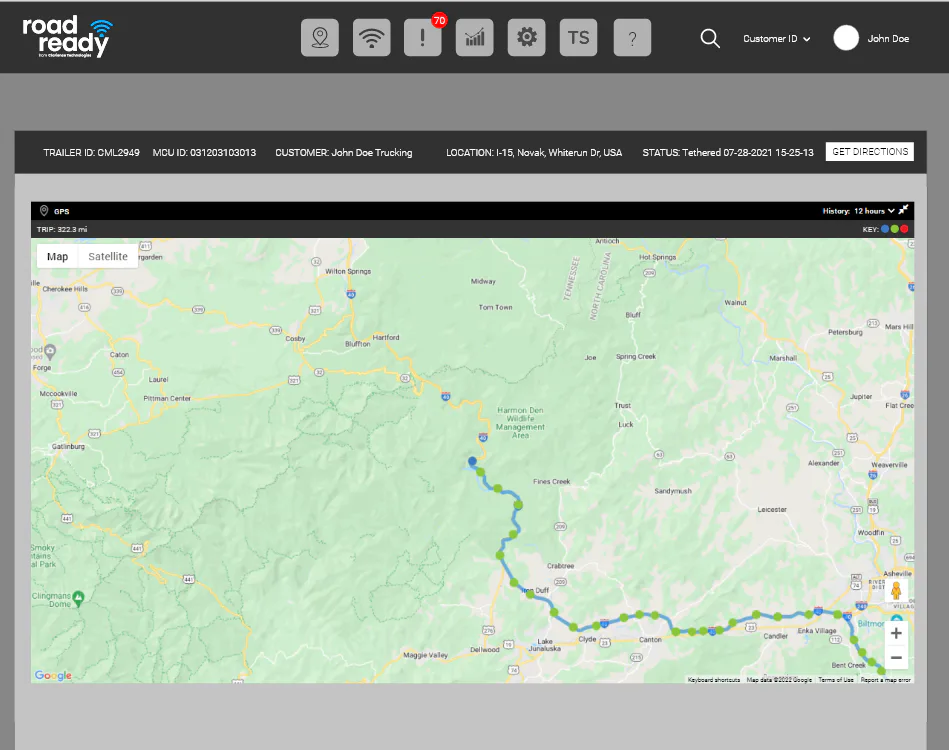Click the Clingmans Dome park marker
949x750 pixels.
click(78, 599)
